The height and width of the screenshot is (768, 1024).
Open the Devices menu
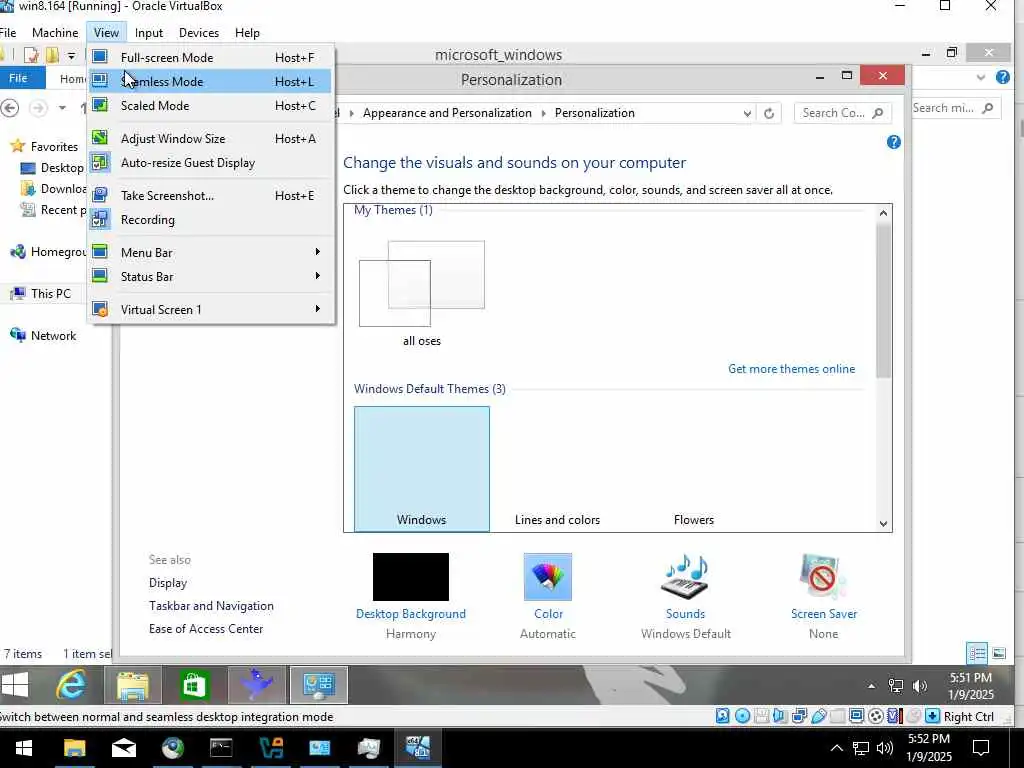(199, 33)
